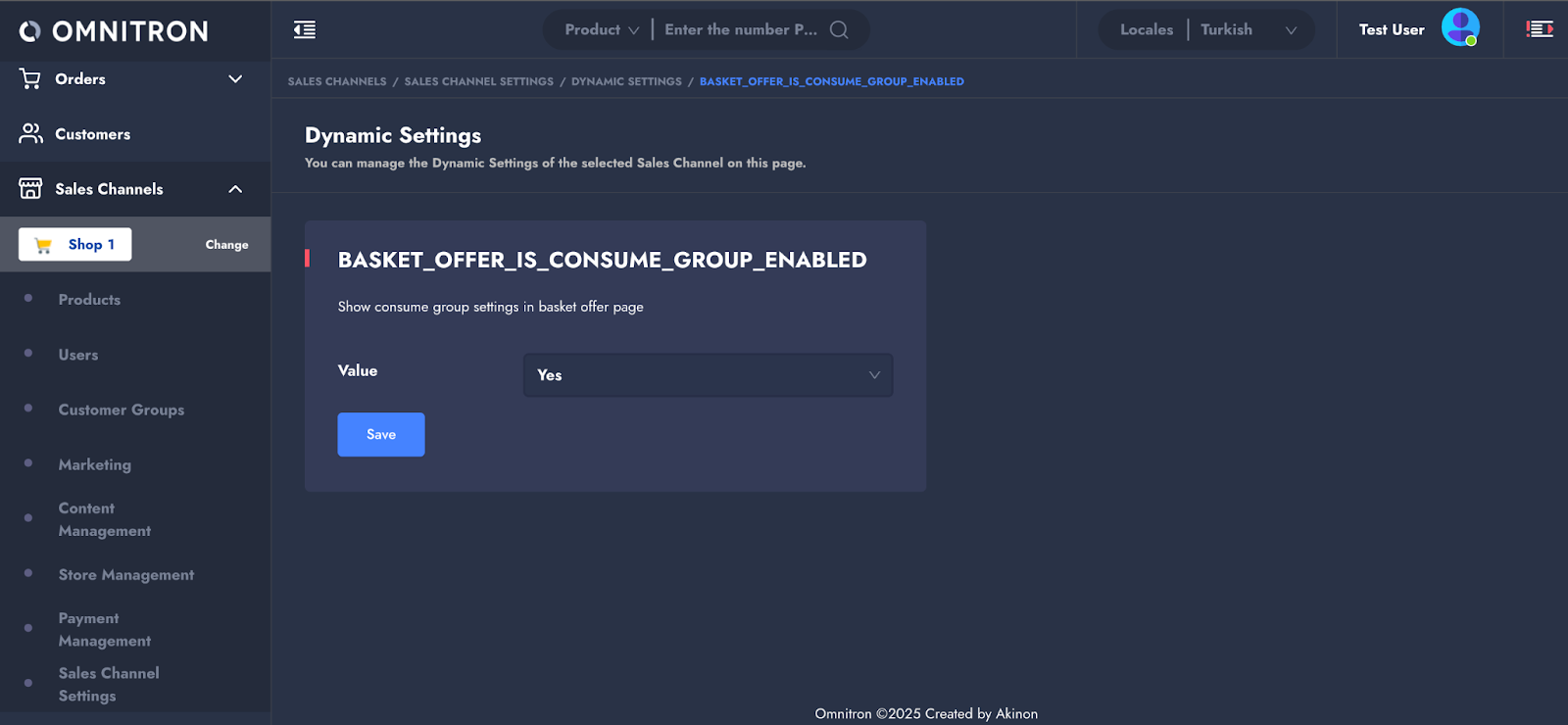Click the Orders cart icon
The image size is (1568, 725).
pos(30,79)
